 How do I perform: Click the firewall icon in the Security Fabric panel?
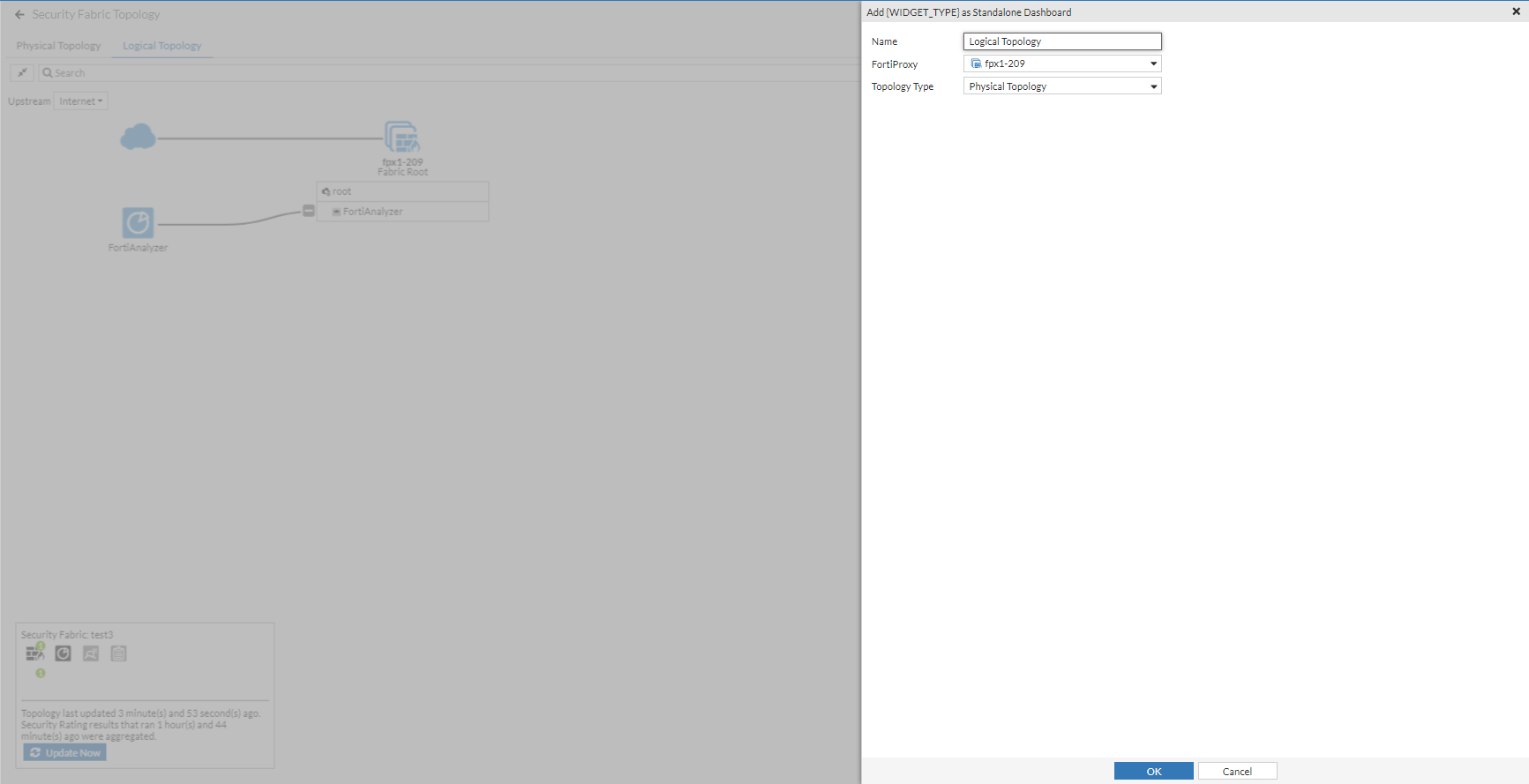coord(35,653)
